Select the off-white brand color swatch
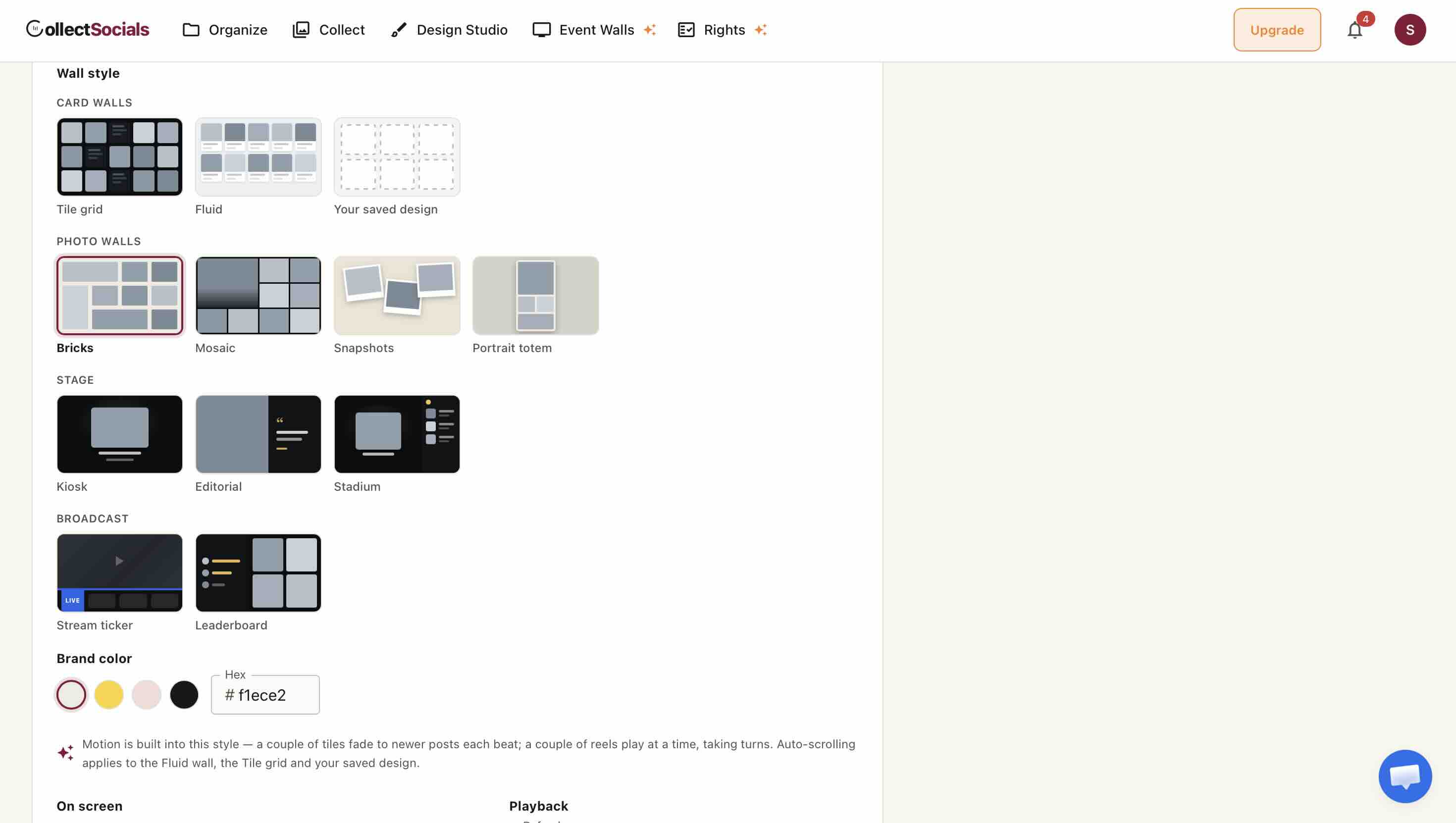Screen dimensions: 1456x823 click(71, 695)
